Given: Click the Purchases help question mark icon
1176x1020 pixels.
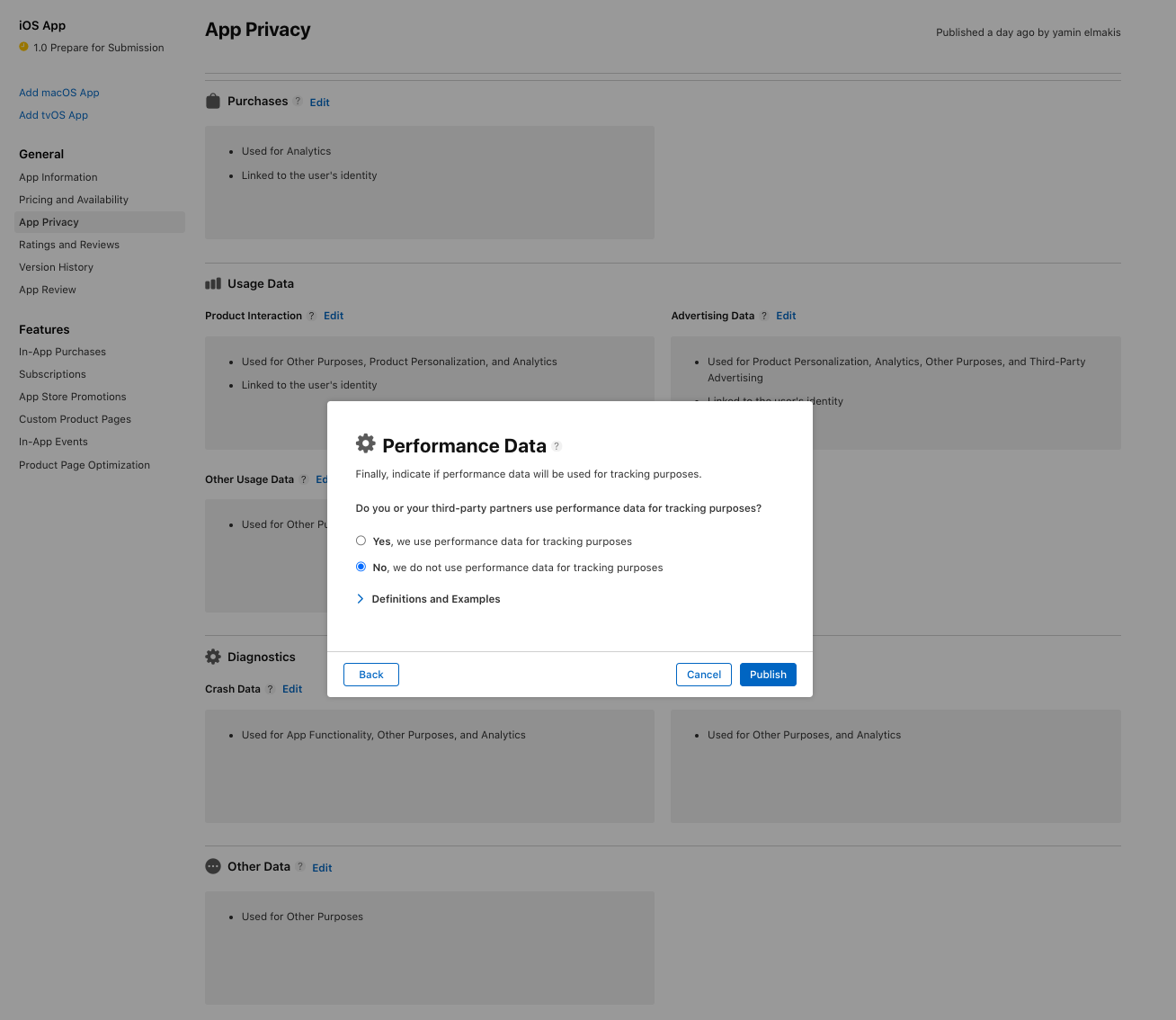Looking at the screenshot, I should pos(298,102).
